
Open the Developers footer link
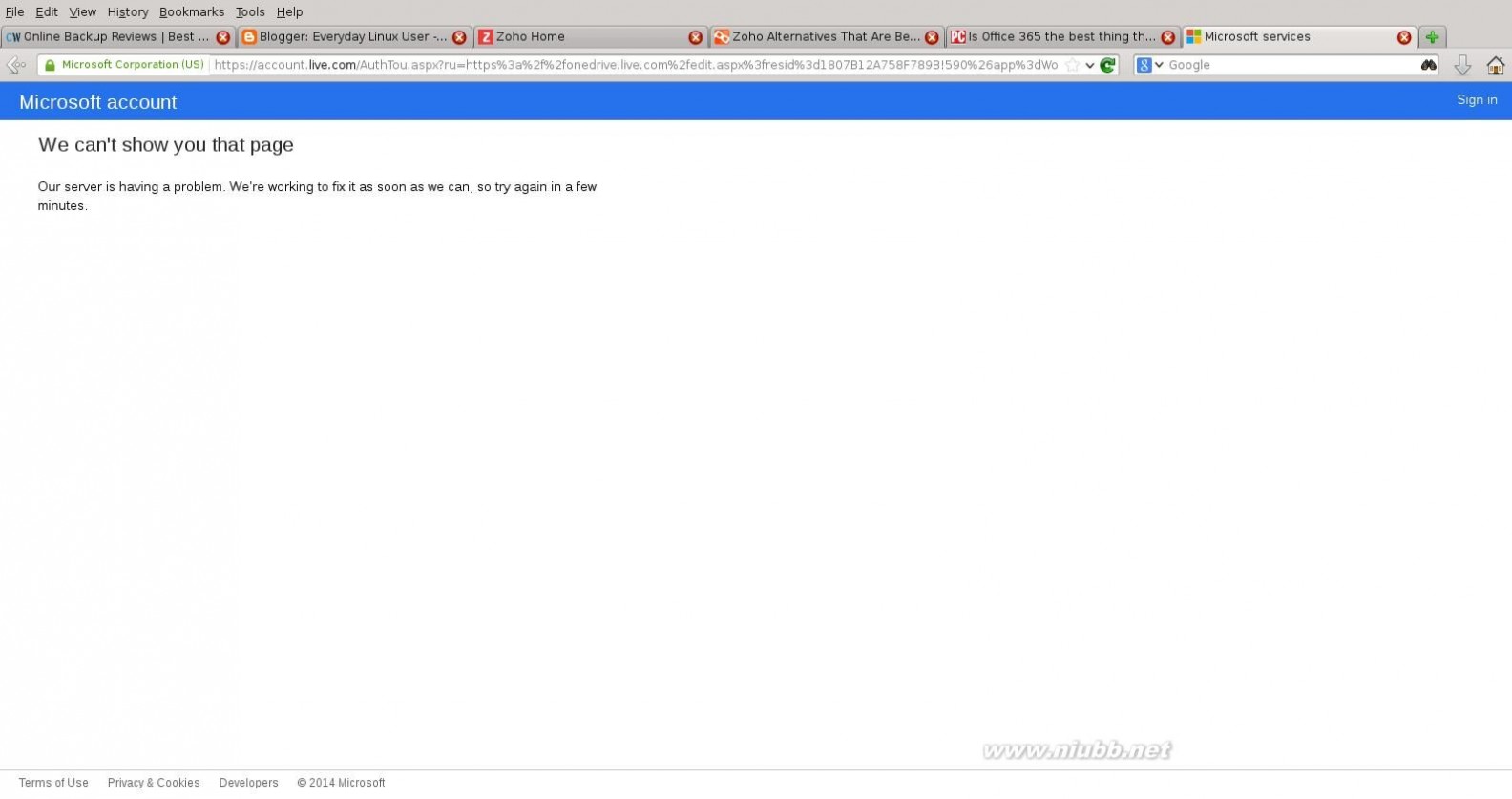[248, 783]
